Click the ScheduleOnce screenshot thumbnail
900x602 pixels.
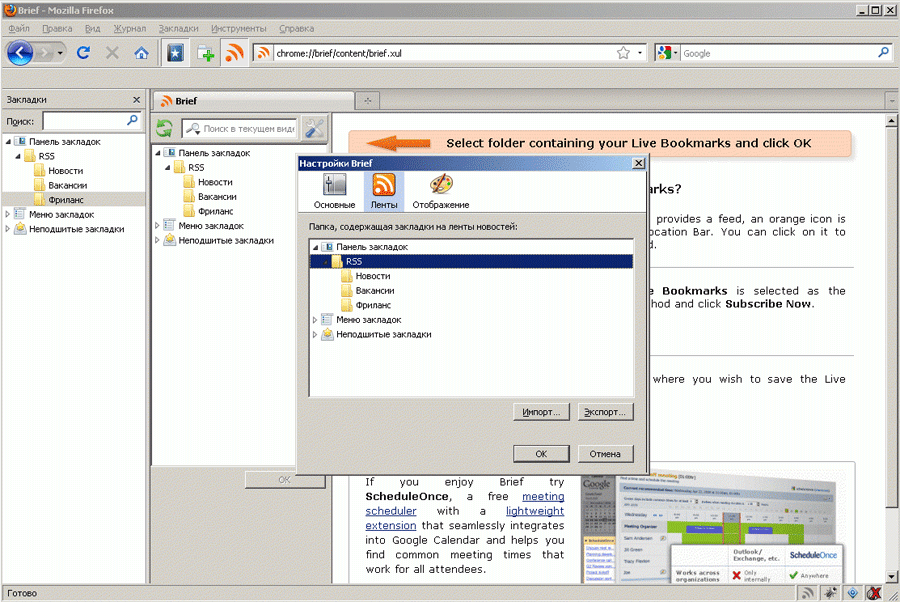pos(712,527)
